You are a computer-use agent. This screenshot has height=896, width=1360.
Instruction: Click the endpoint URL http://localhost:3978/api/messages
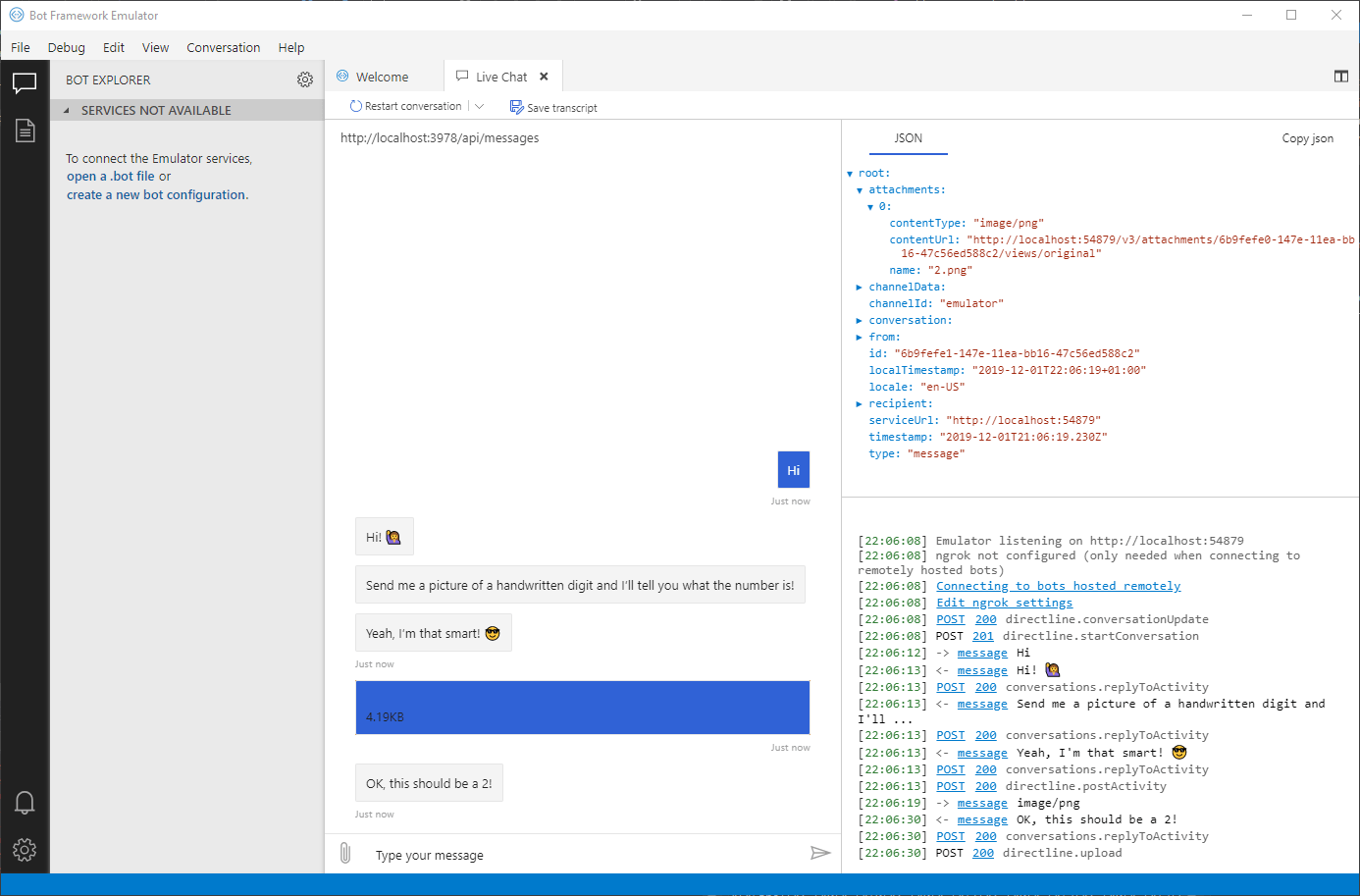pos(440,138)
